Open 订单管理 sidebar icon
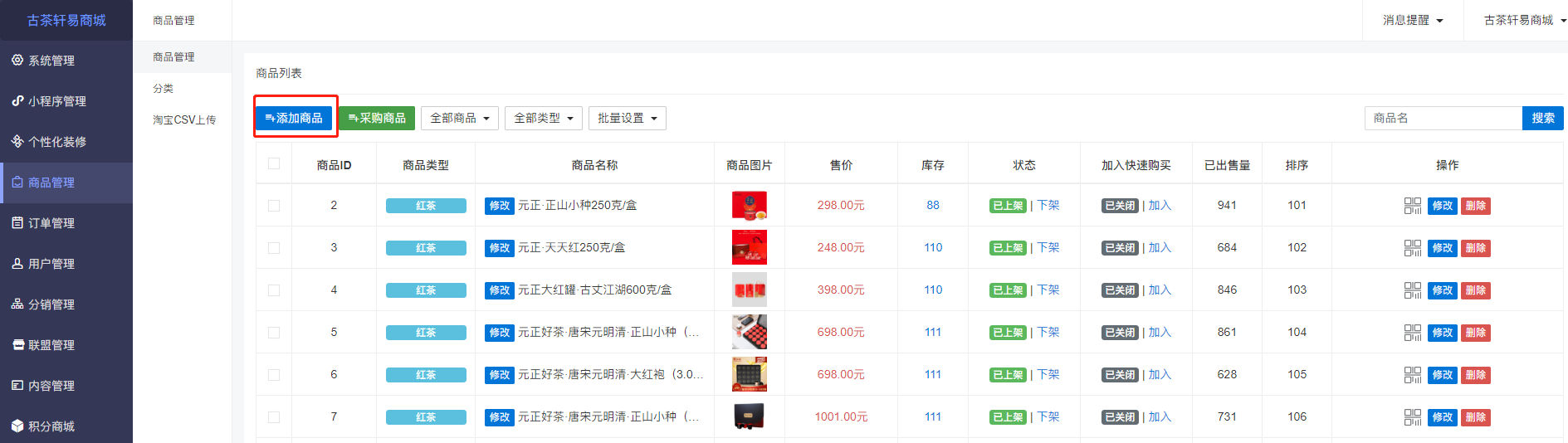 click(17, 222)
